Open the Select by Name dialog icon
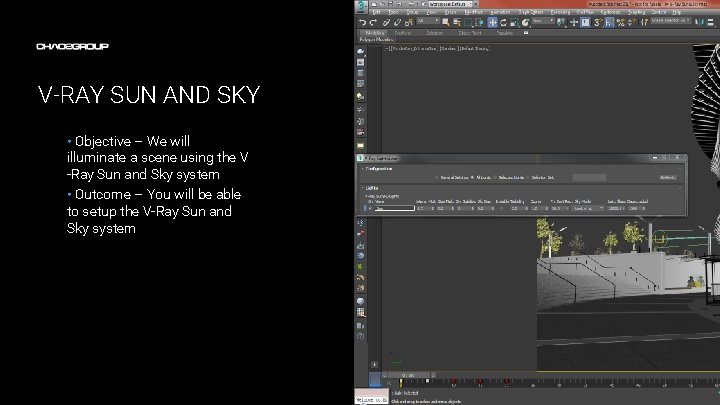This screenshot has height=405, width=720. click(457, 22)
